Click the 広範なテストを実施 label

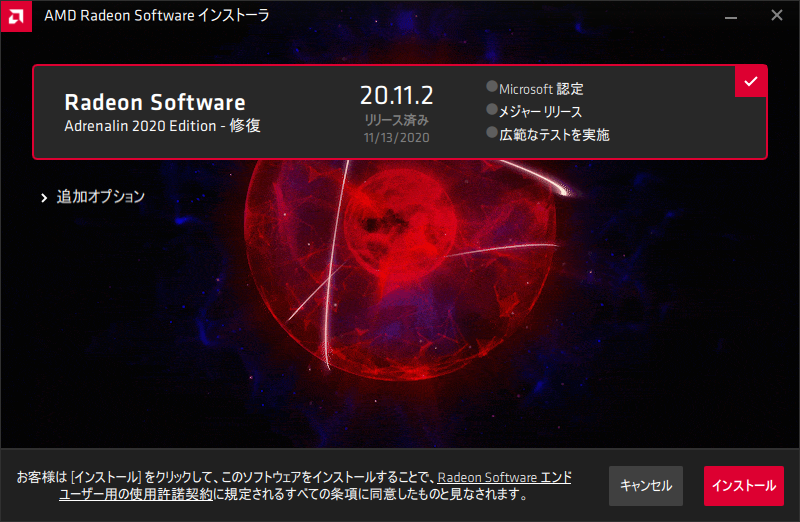[x=554, y=135]
